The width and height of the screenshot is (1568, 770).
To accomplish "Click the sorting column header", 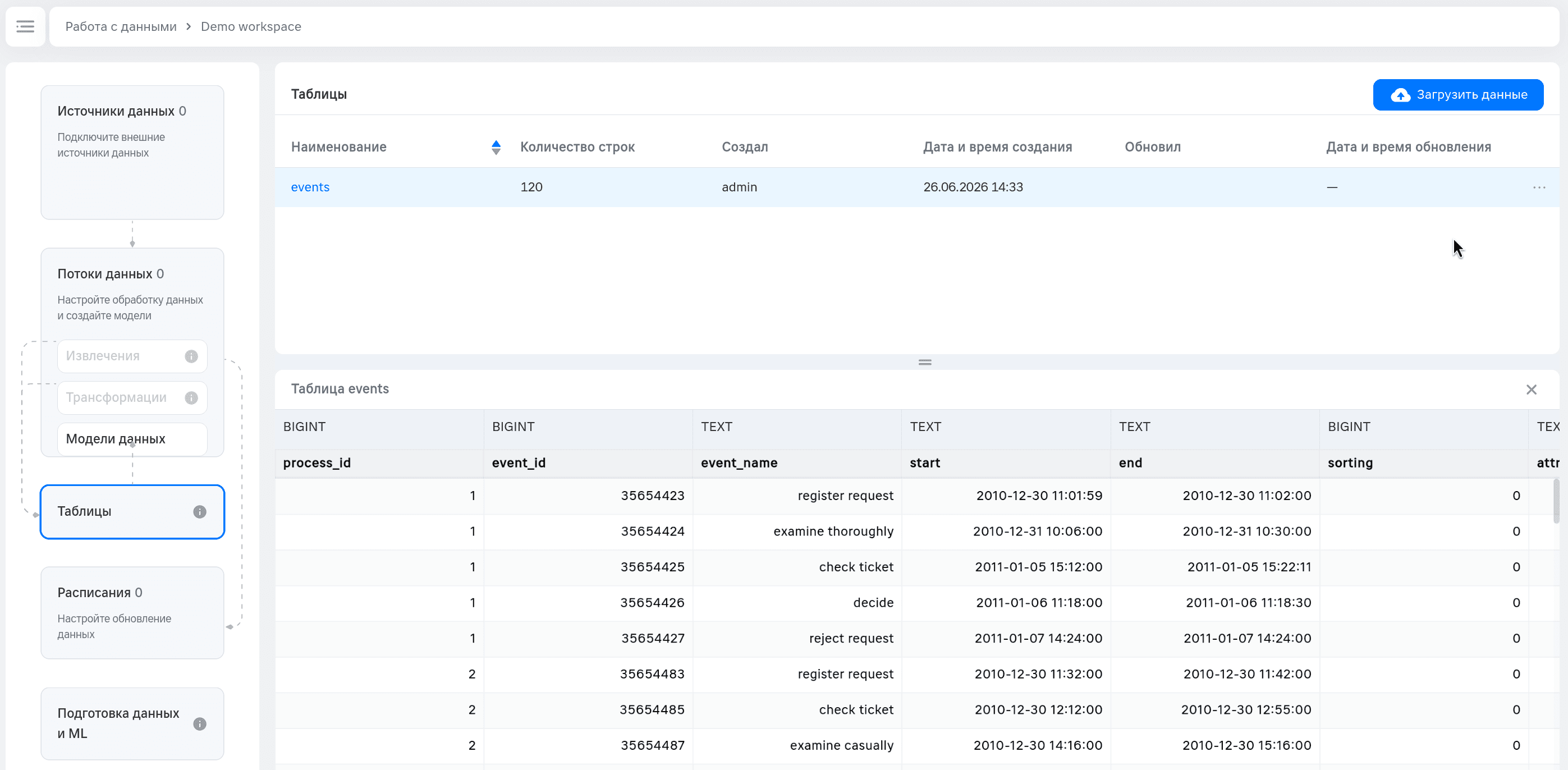I will 1423,462.
